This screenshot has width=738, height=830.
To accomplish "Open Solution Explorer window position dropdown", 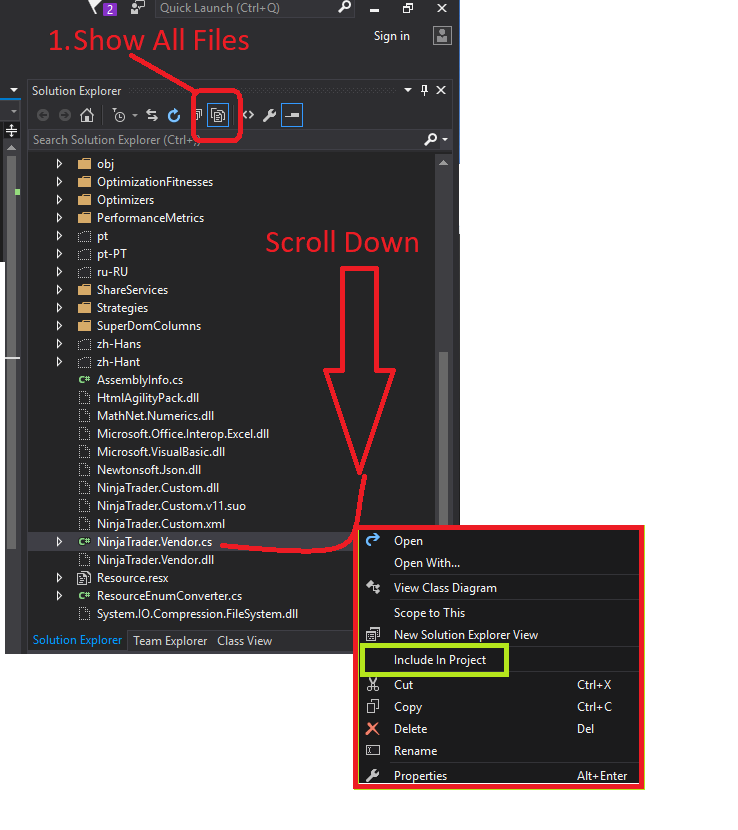I will click(408, 91).
